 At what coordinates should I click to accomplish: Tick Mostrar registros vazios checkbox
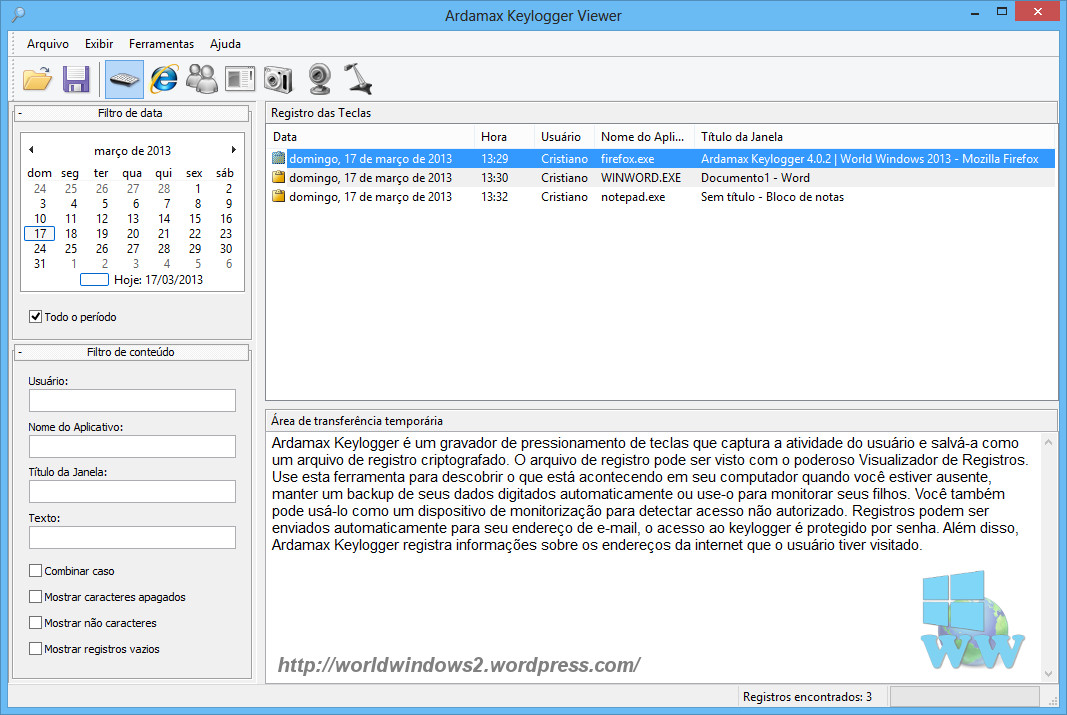pos(35,649)
